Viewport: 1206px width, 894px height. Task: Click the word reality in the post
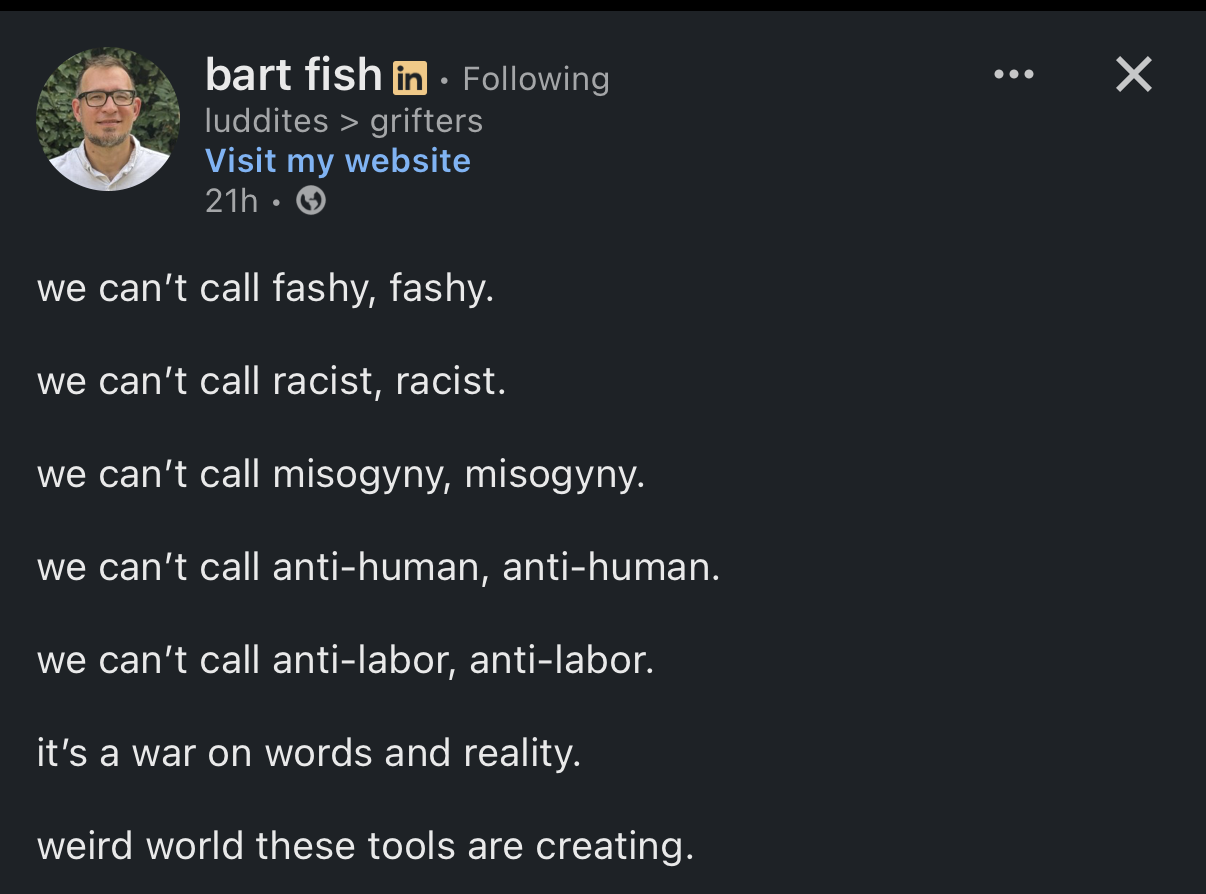click(x=522, y=753)
